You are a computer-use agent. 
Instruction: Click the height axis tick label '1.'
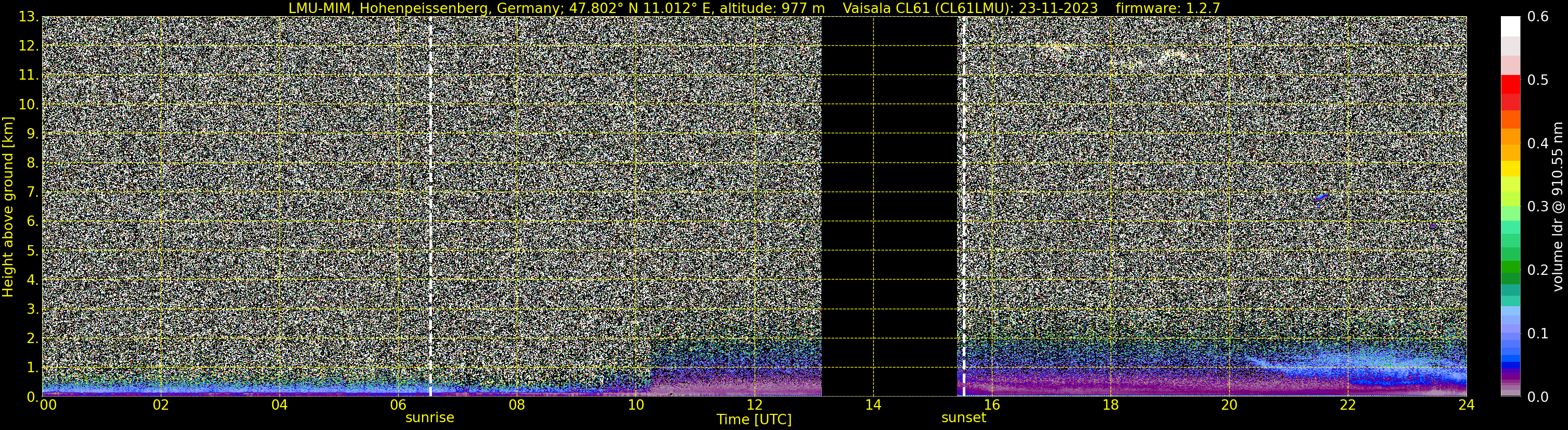pyautogui.click(x=32, y=367)
